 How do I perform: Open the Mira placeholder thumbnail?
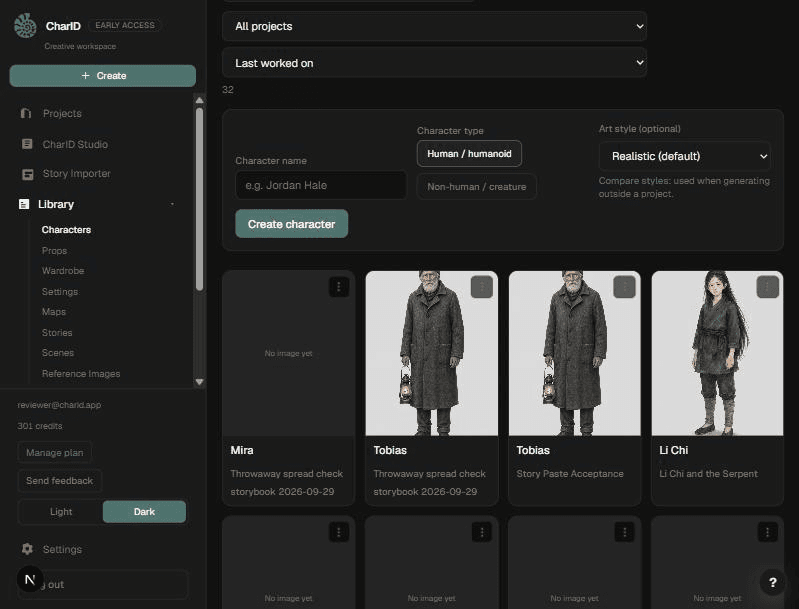[288, 353]
